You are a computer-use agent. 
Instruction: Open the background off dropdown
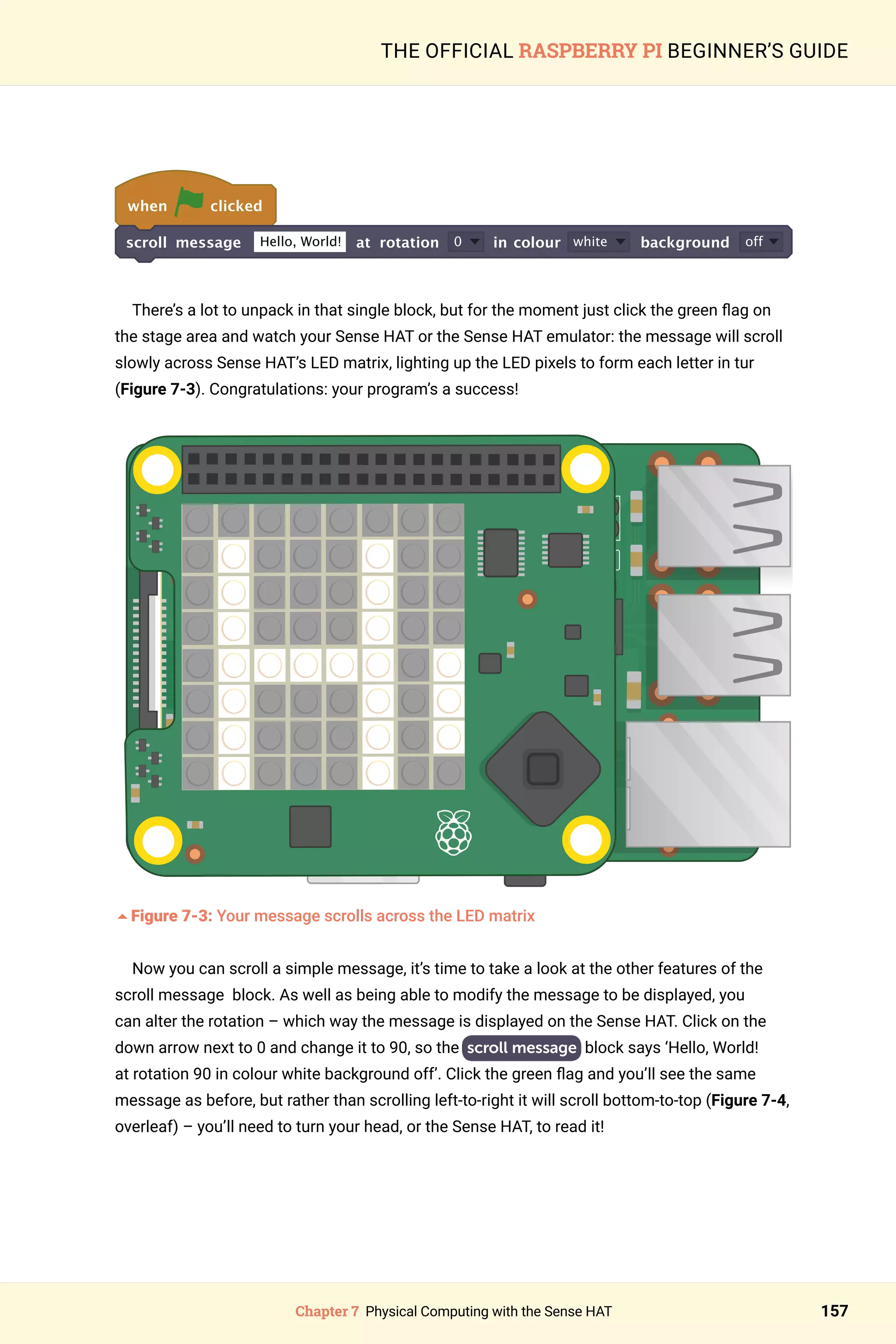coord(761,241)
